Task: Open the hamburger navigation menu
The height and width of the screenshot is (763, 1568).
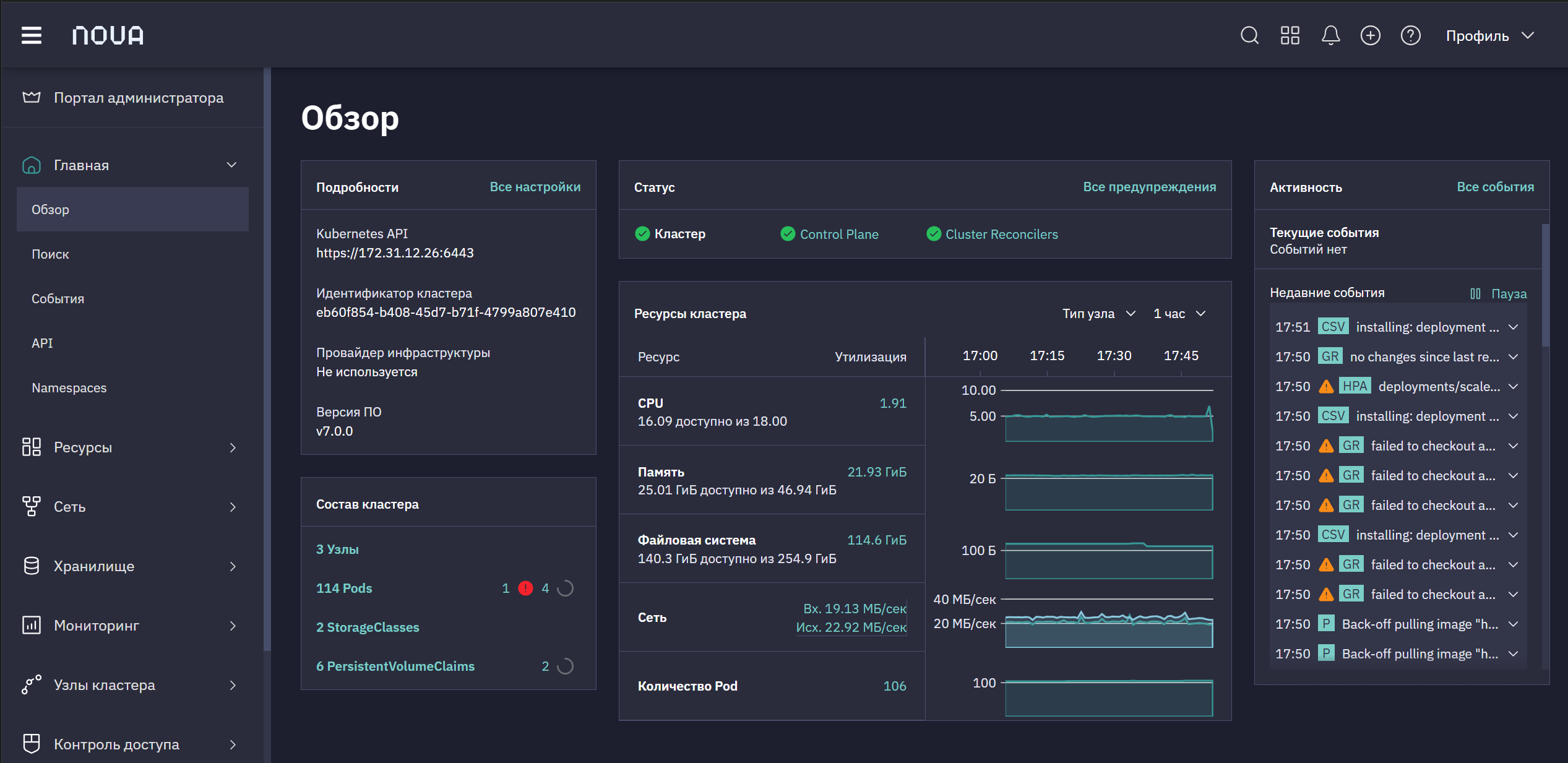Action: (x=32, y=35)
